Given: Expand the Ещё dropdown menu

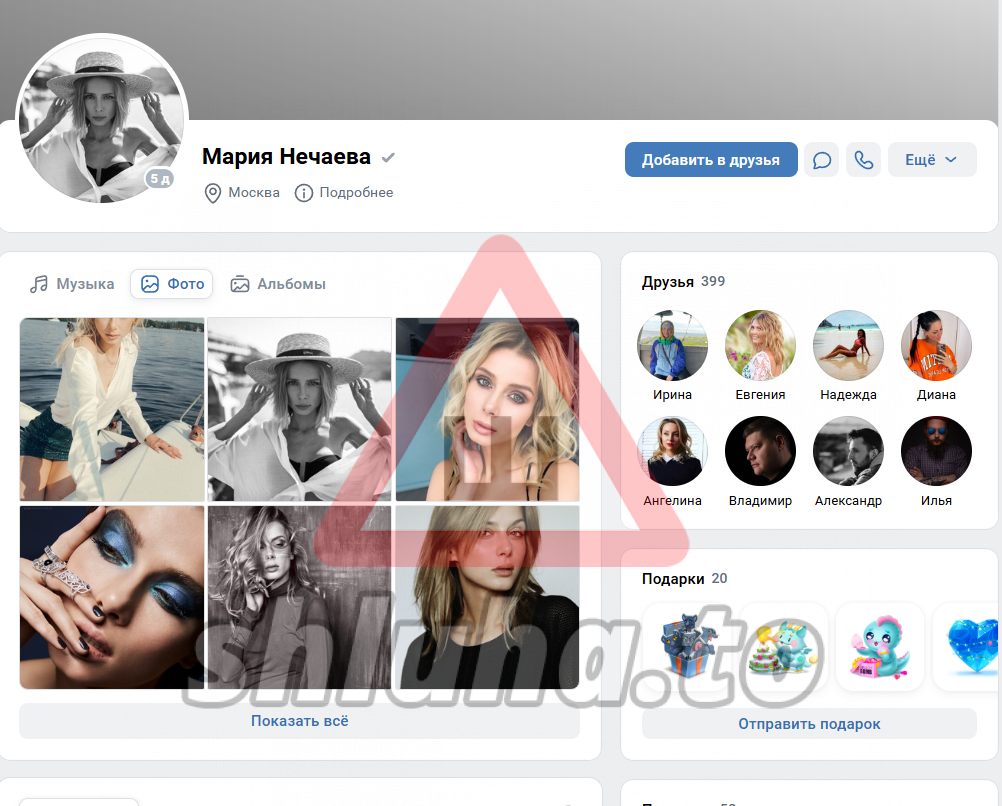Looking at the screenshot, I should coord(931,160).
